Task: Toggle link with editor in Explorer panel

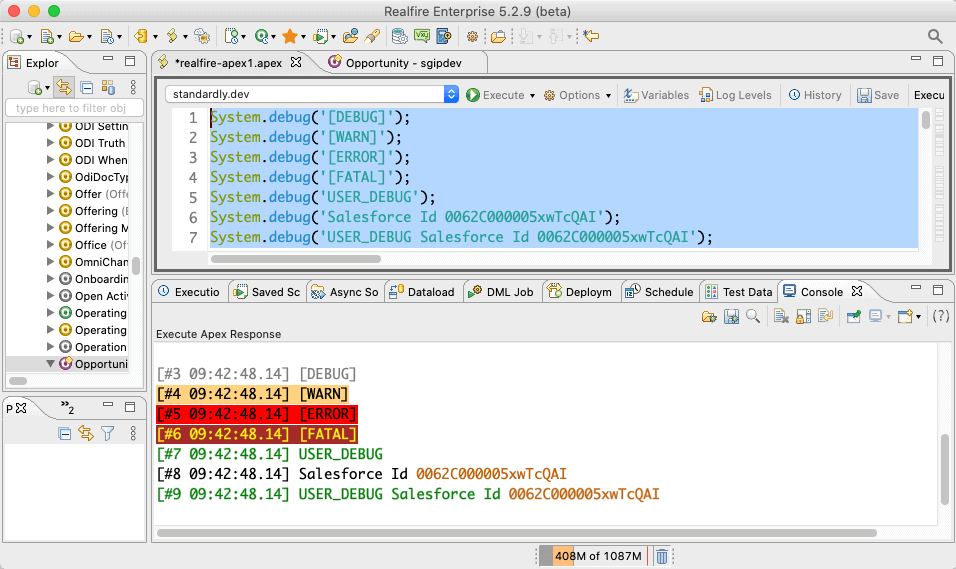Action: coord(63,87)
